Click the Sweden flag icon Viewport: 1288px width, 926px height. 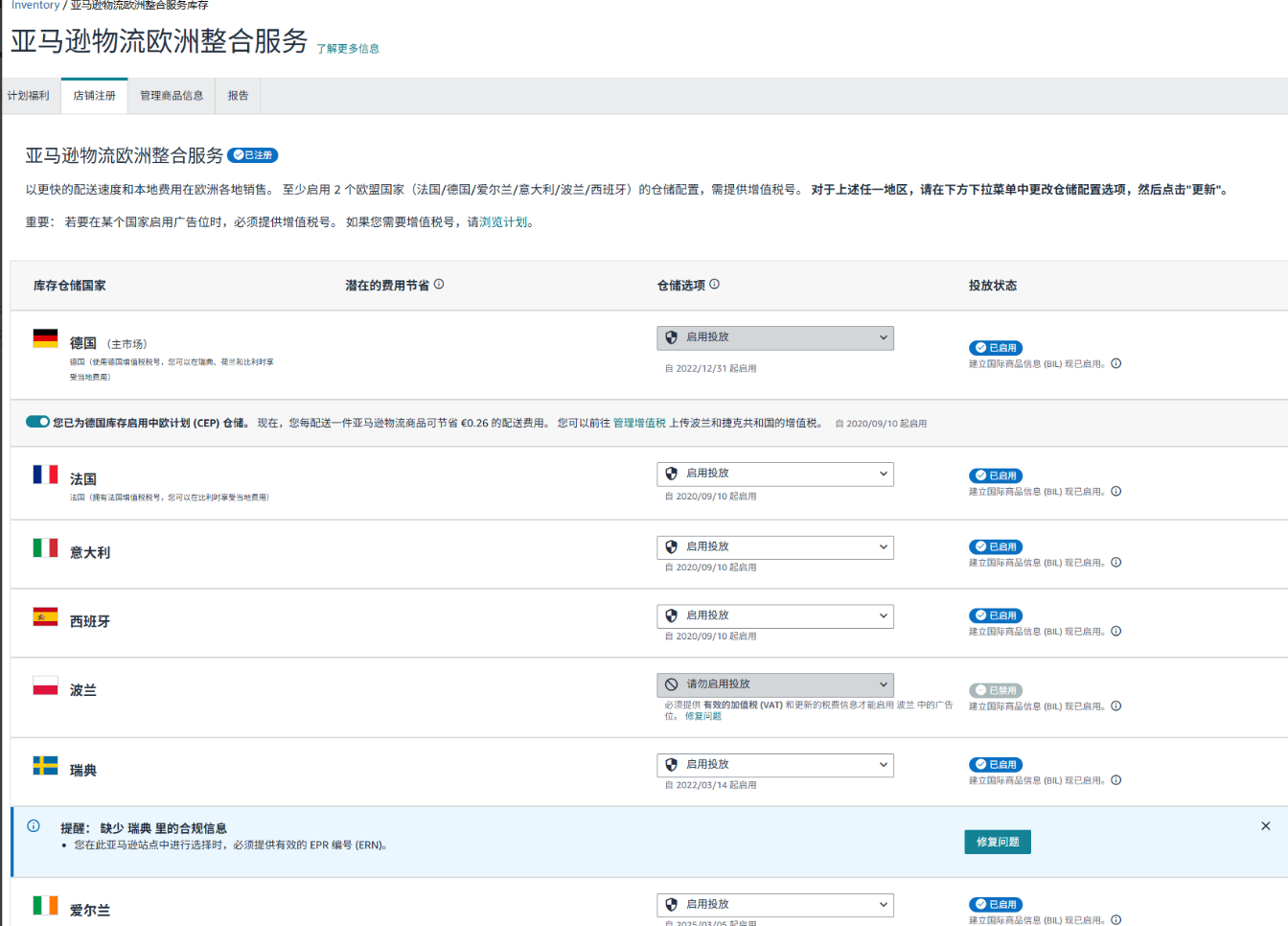45,765
